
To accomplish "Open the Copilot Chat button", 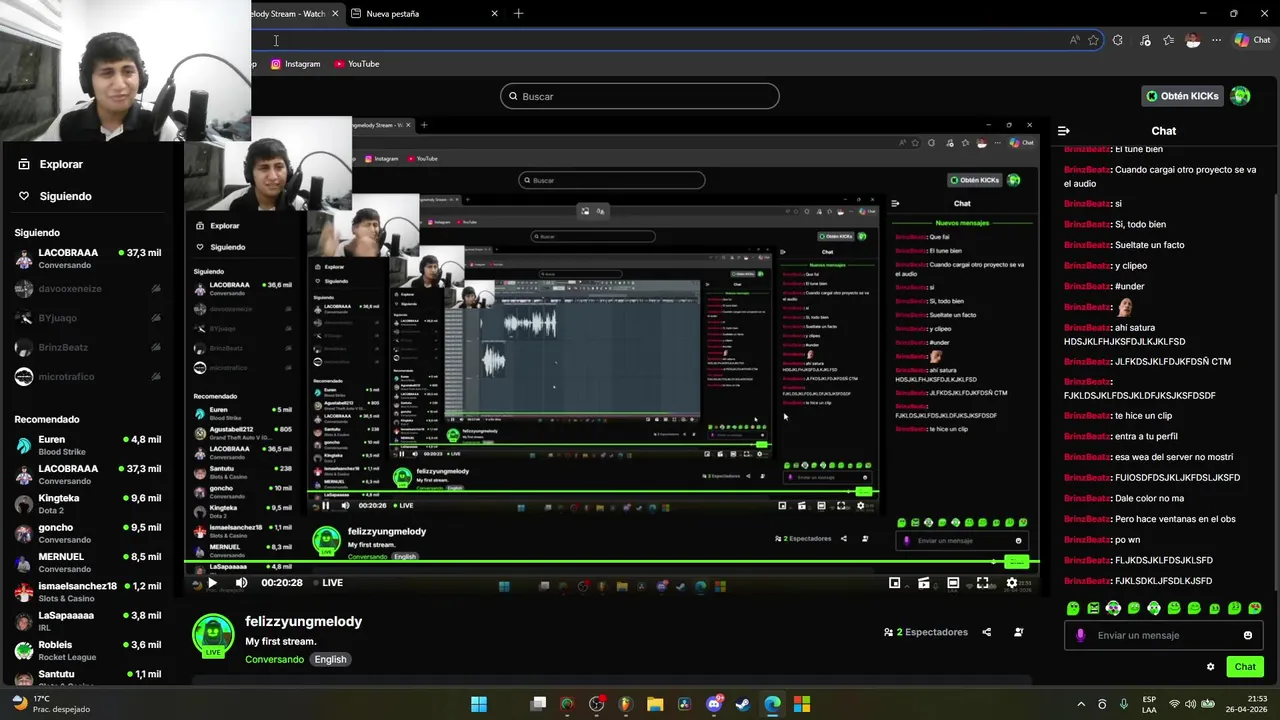I will [x=1252, y=40].
